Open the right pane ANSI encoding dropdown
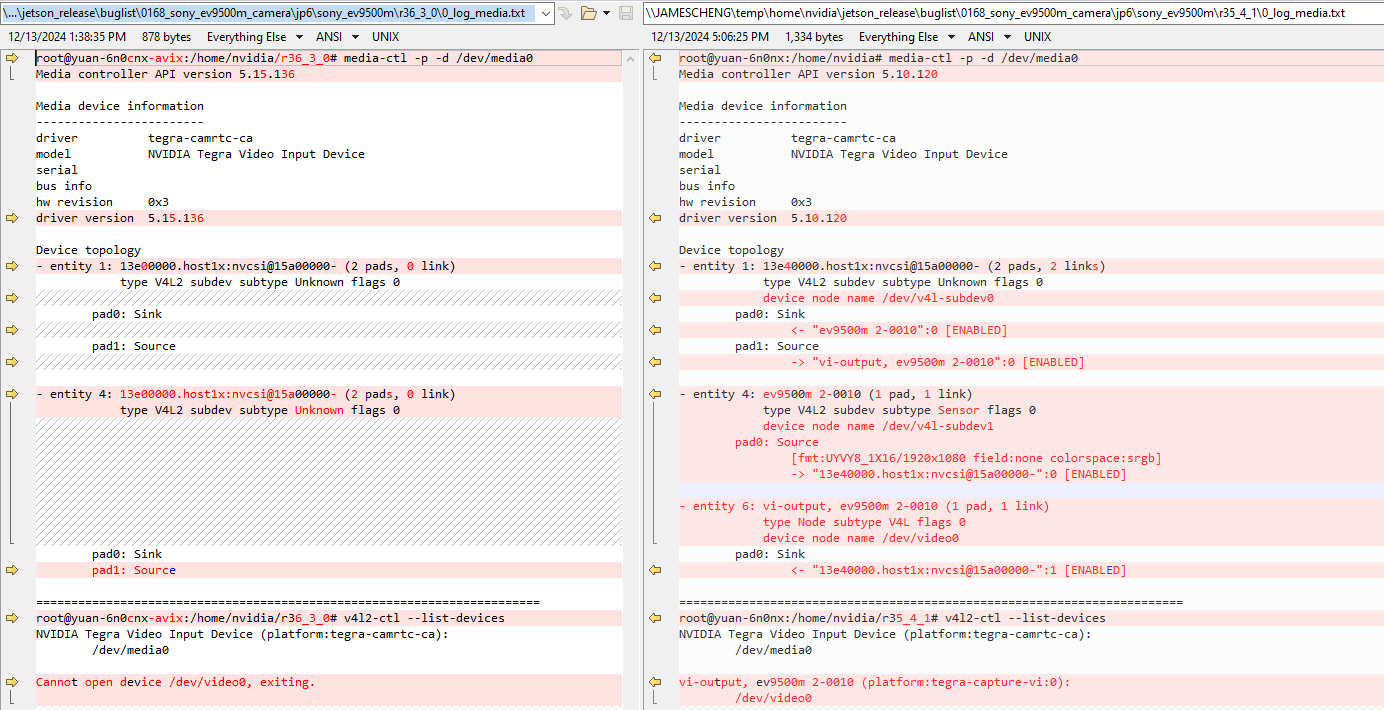This screenshot has width=1384, height=710. [x=988, y=37]
